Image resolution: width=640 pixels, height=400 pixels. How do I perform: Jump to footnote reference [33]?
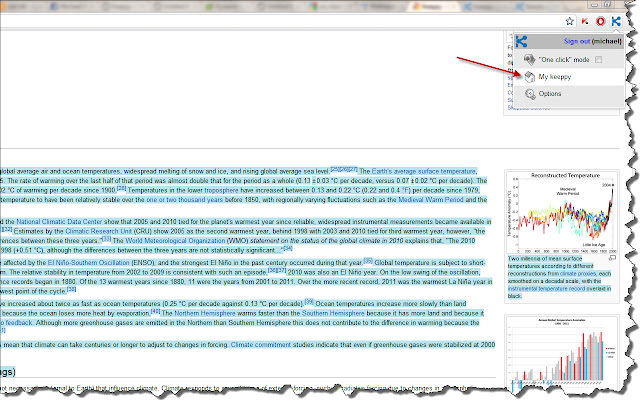click(107, 238)
